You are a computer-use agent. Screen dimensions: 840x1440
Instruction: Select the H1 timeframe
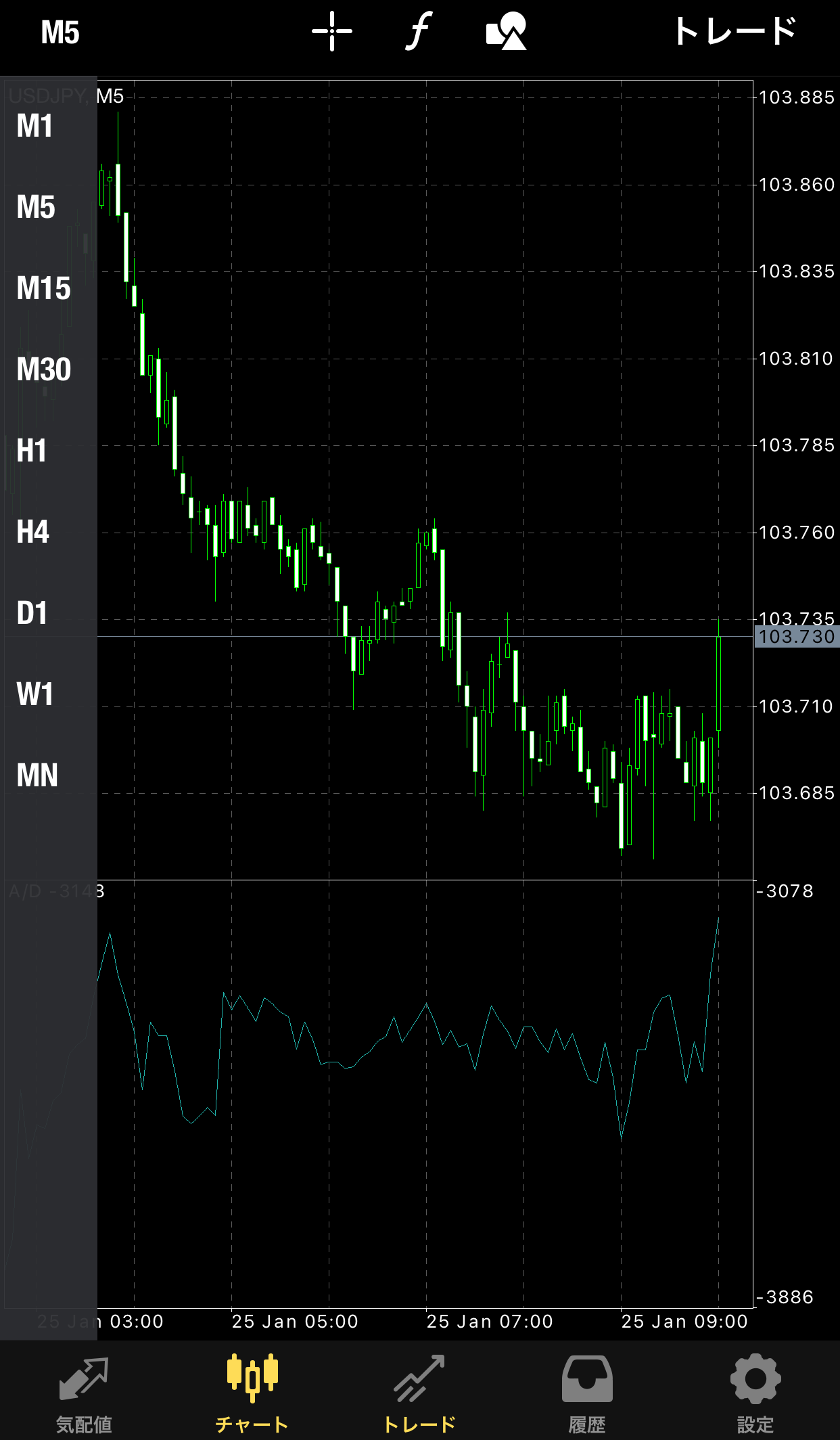click(x=32, y=451)
